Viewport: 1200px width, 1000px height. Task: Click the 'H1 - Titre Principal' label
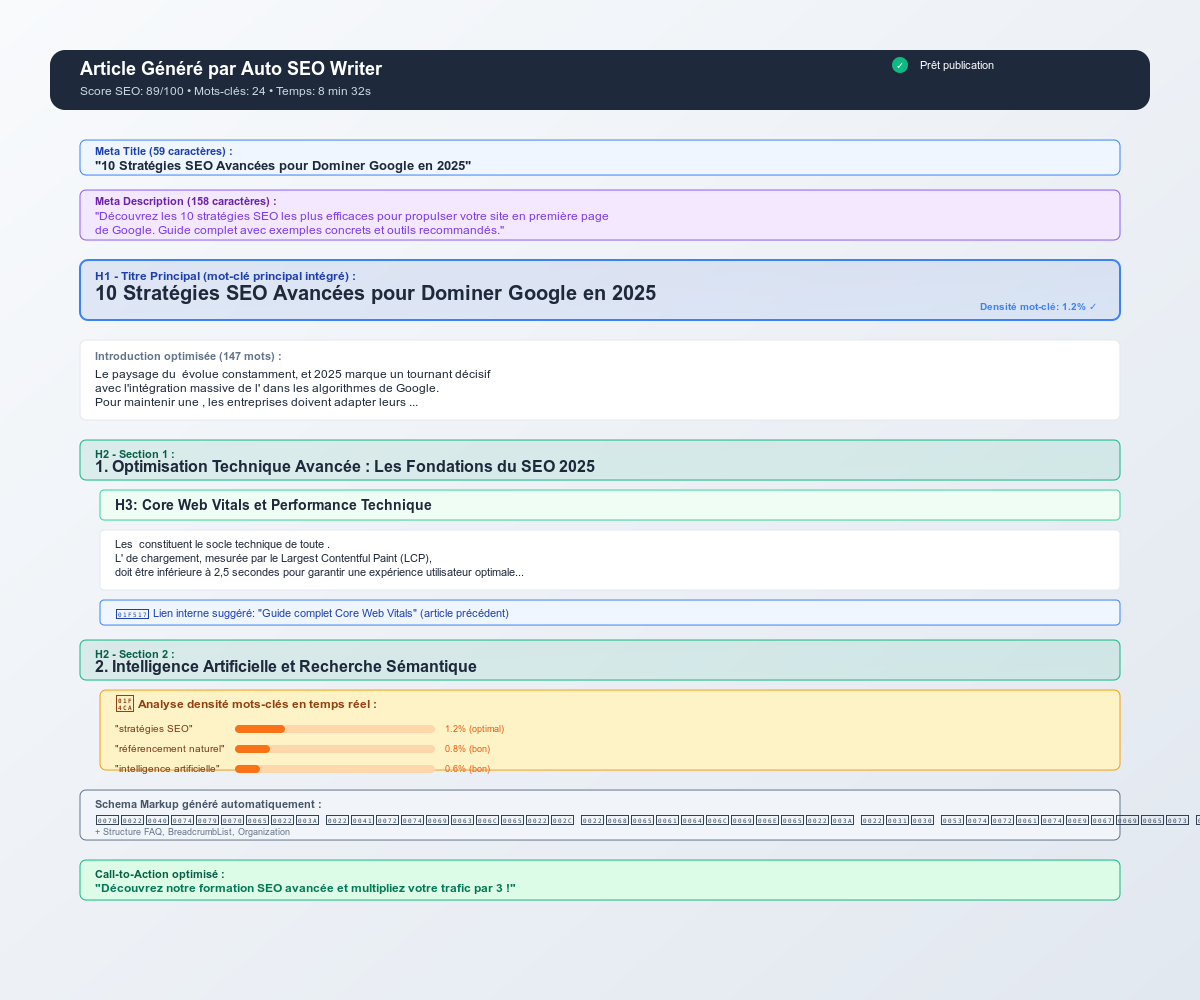[225, 276]
